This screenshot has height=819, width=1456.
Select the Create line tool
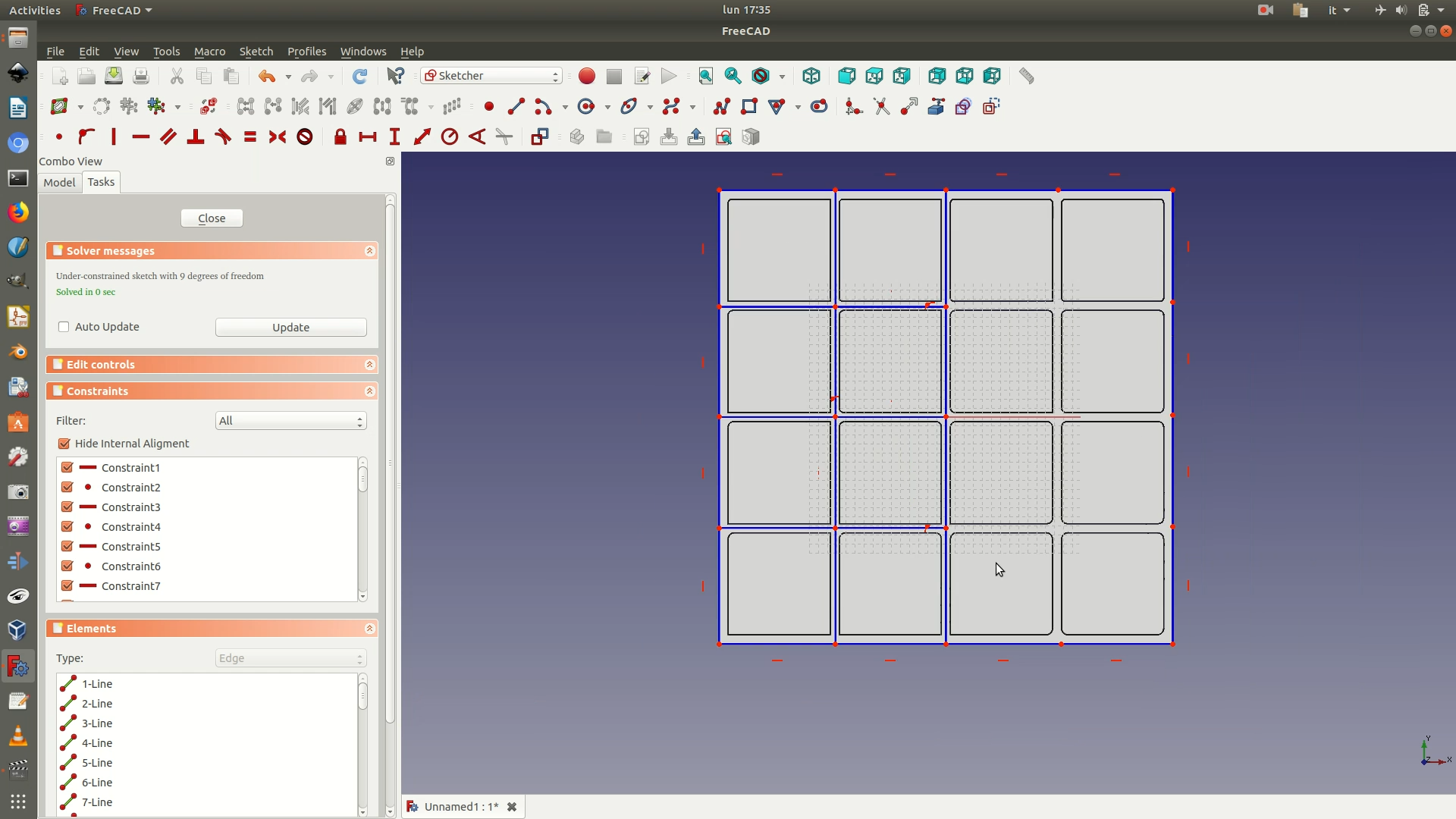point(516,107)
